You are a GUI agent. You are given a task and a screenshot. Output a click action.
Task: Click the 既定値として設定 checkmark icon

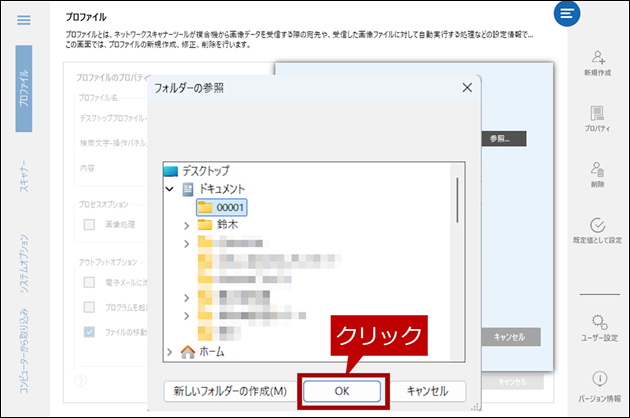pyautogui.click(x=598, y=226)
